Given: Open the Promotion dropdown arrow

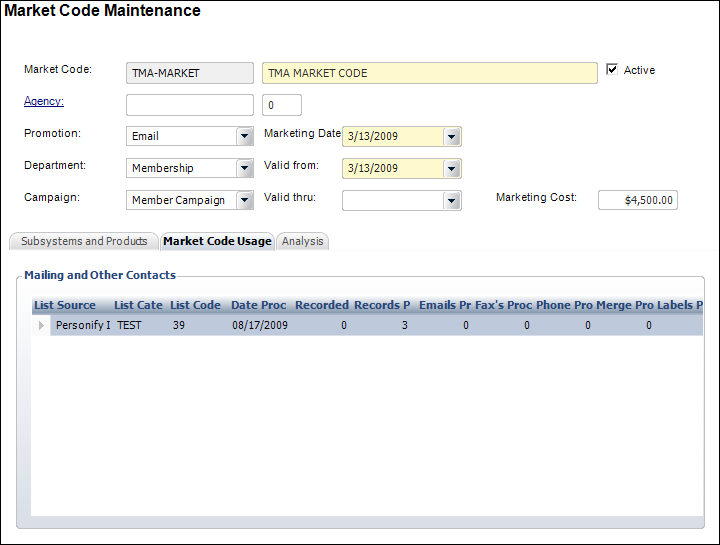Looking at the screenshot, I should tap(245, 136).
